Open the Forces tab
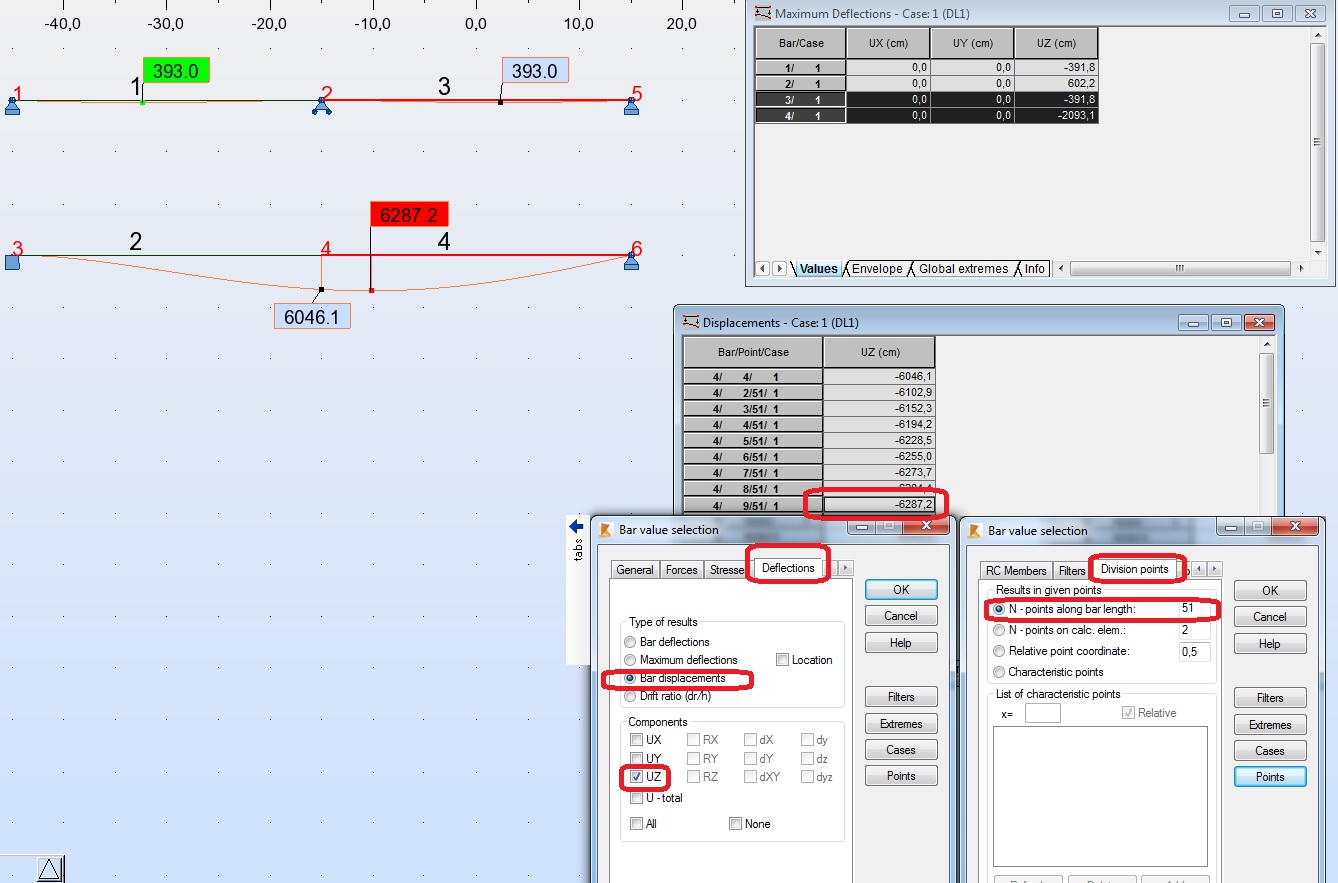Screen dimensions: 1338x883 (x=682, y=569)
